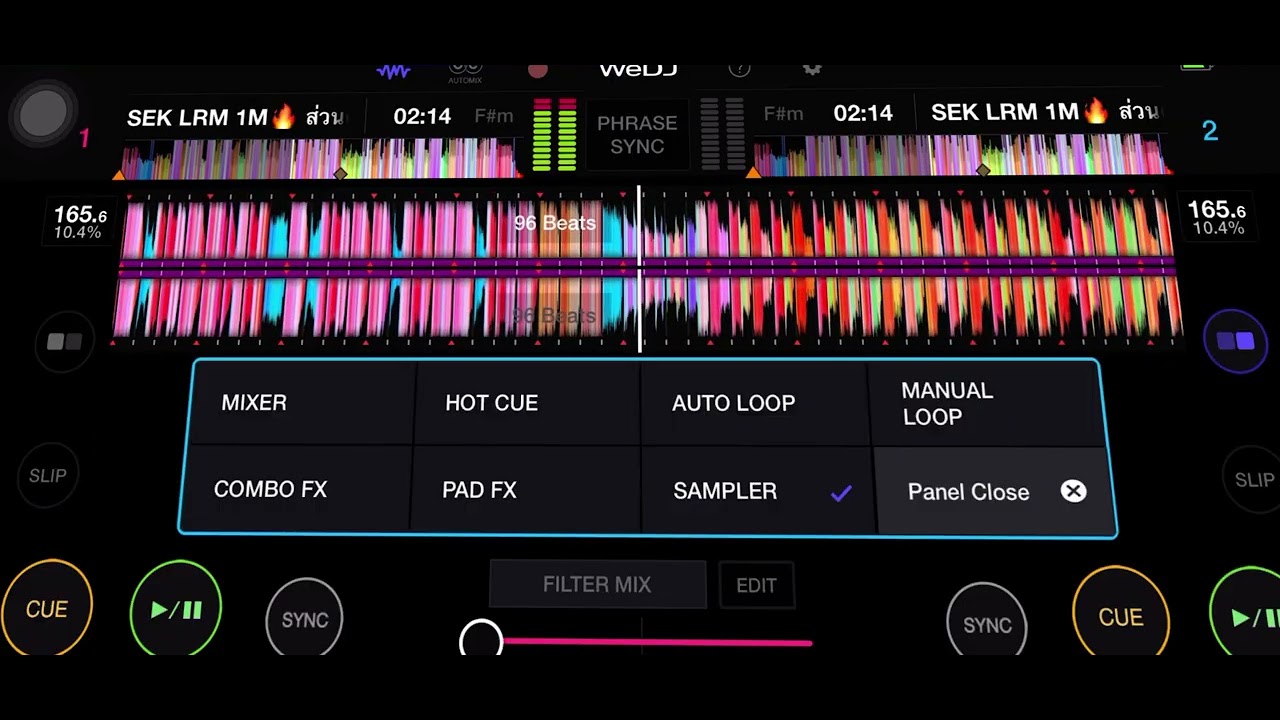
Task: Click the crossfader white knob
Action: click(x=481, y=640)
